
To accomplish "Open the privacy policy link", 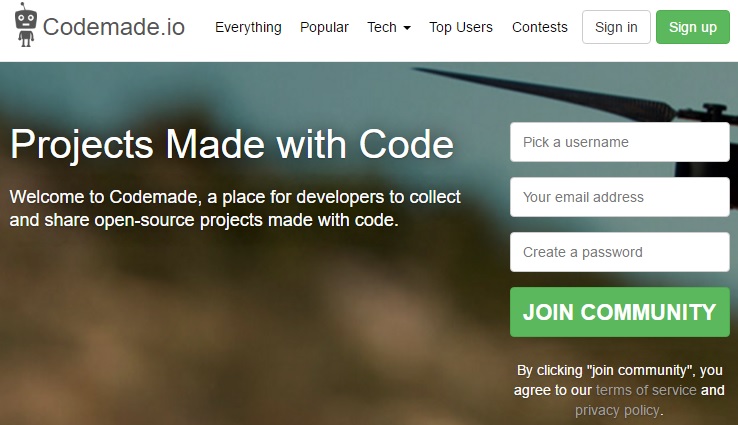I will [x=617, y=410].
